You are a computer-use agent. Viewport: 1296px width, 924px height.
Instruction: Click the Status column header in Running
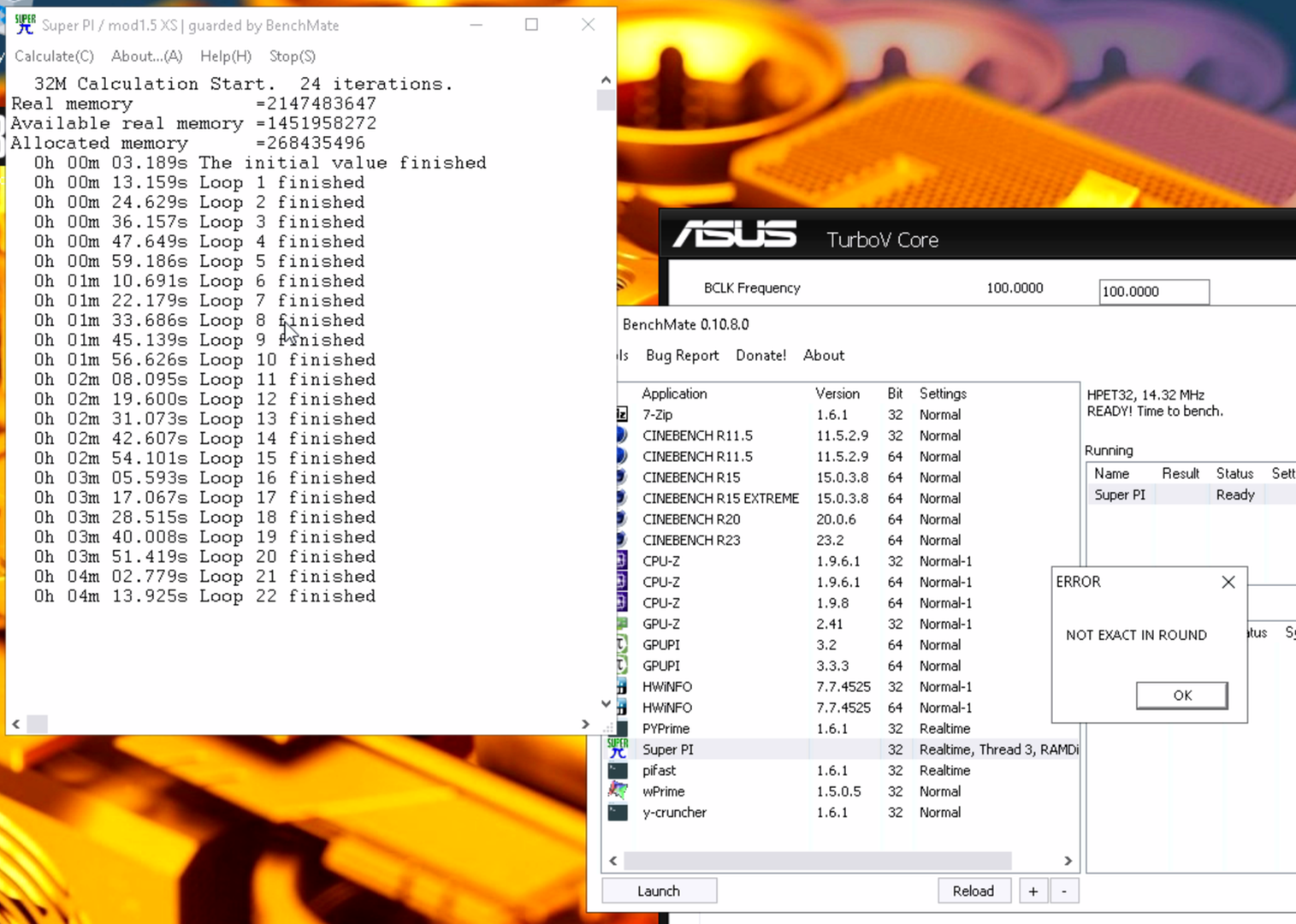click(1234, 473)
